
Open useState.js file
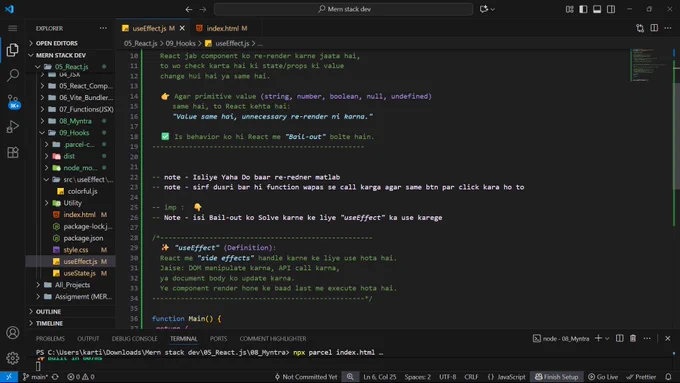[79, 273]
